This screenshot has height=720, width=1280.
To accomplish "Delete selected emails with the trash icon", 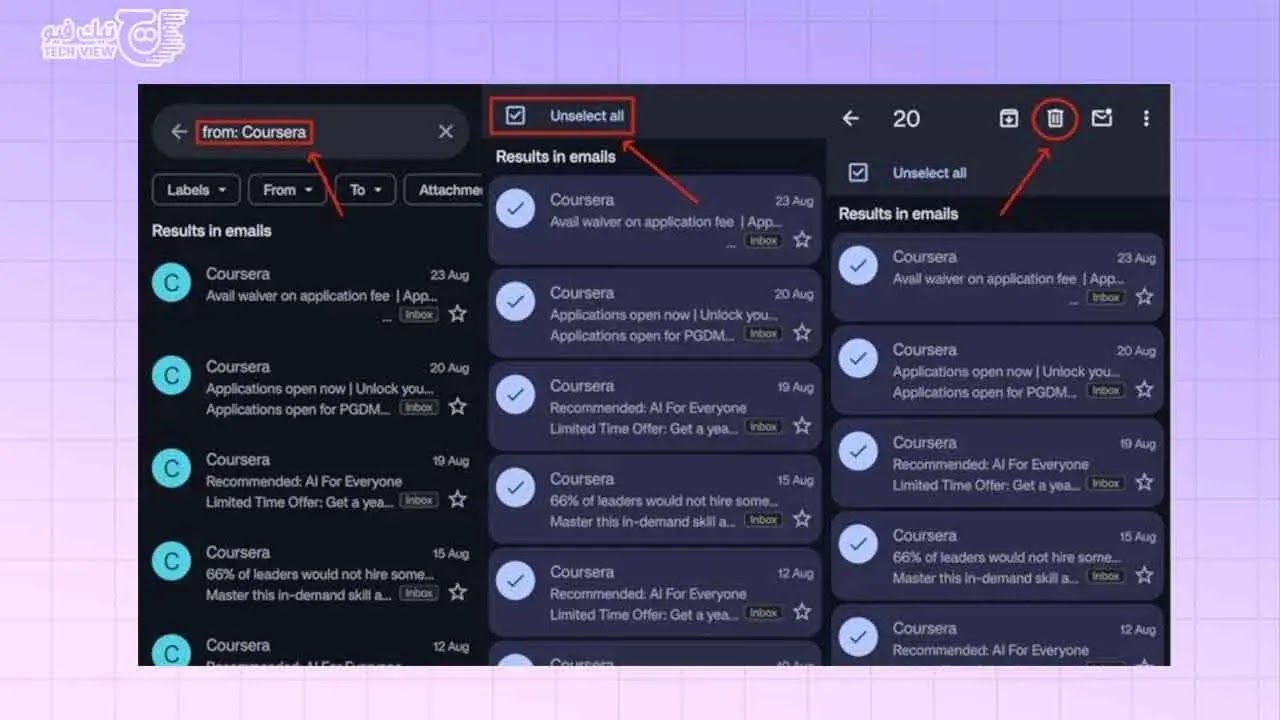I will click(1055, 119).
